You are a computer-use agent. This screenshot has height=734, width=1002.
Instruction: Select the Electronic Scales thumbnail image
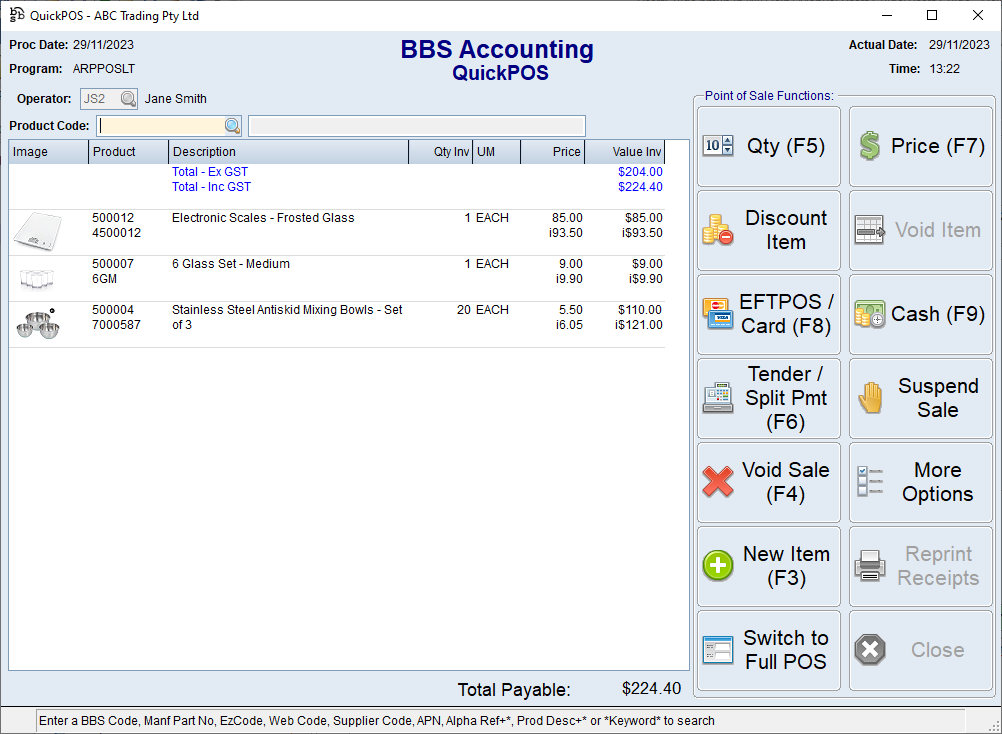(38, 232)
